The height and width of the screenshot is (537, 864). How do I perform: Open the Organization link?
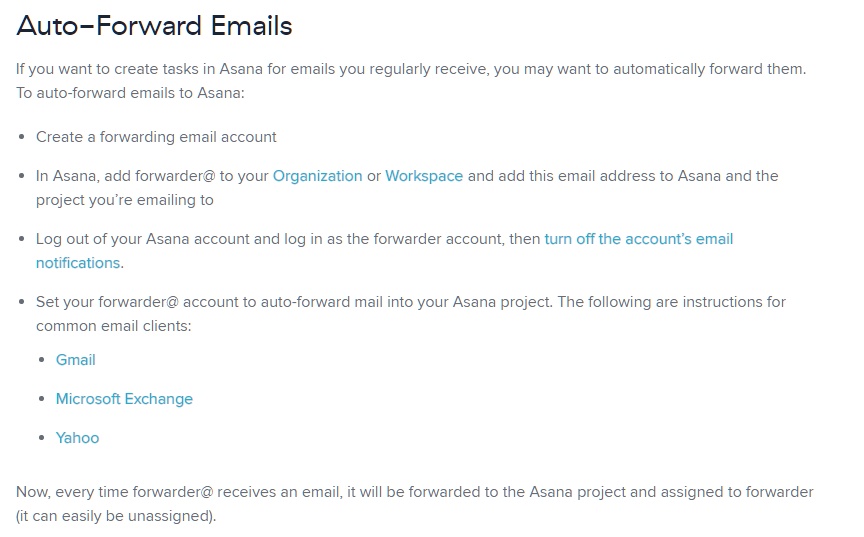pos(317,176)
